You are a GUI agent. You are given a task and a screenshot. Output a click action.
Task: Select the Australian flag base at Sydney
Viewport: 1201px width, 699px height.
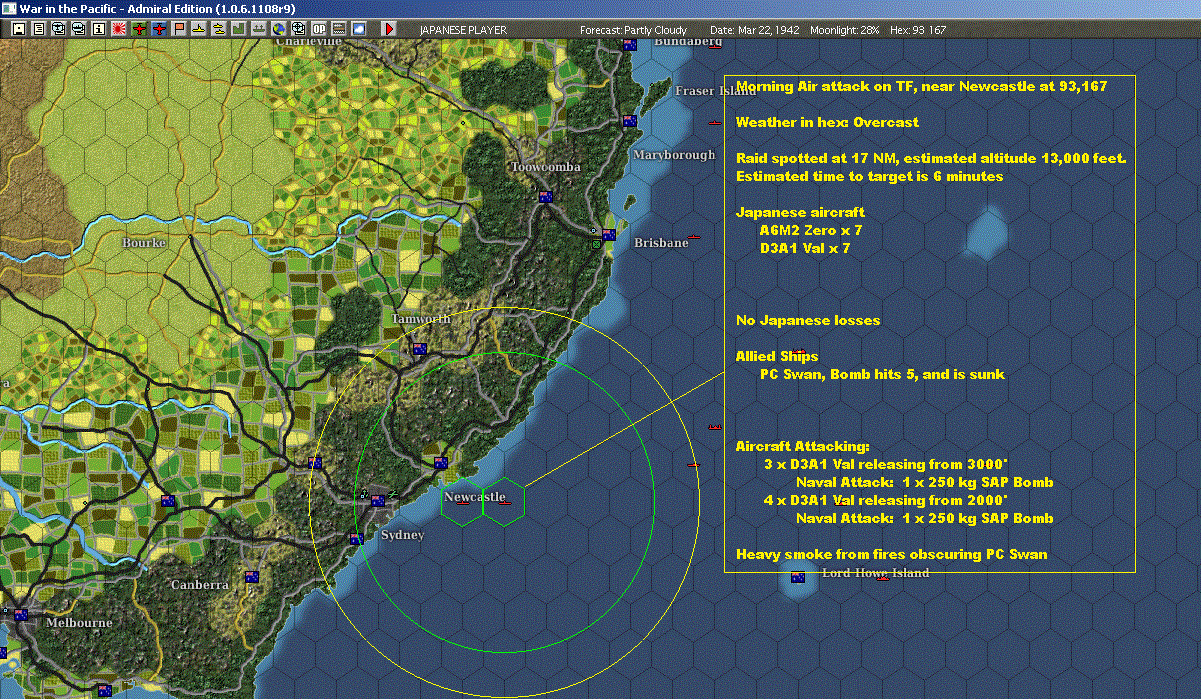pos(378,500)
